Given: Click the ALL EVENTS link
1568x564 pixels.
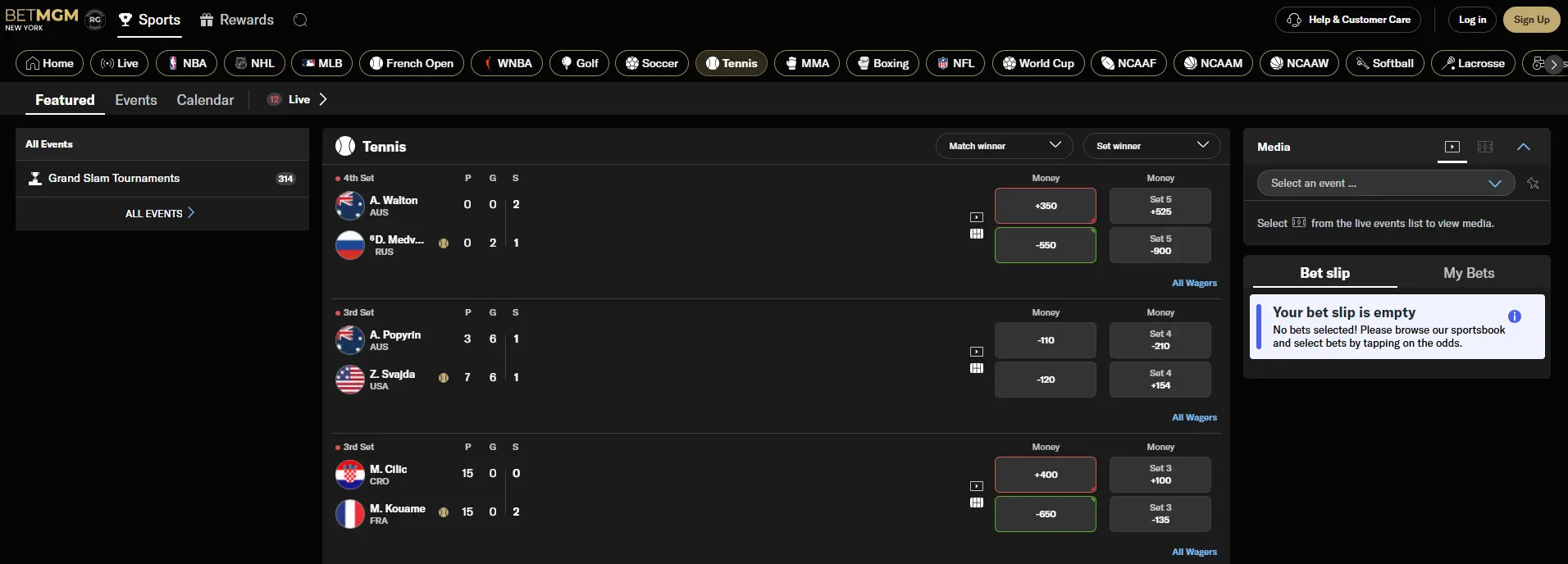Looking at the screenshot, I should tap(160, 213).
